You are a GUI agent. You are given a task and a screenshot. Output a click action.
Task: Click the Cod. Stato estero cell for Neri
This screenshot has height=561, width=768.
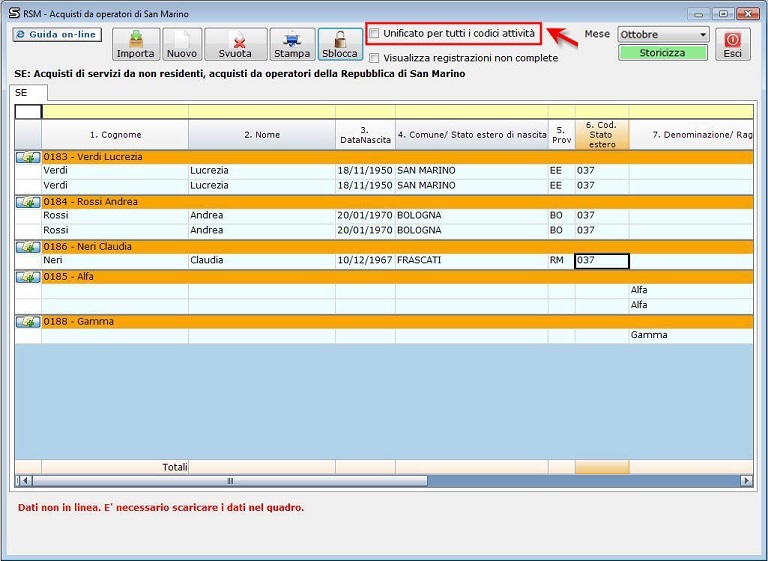(x=602, y=261)
